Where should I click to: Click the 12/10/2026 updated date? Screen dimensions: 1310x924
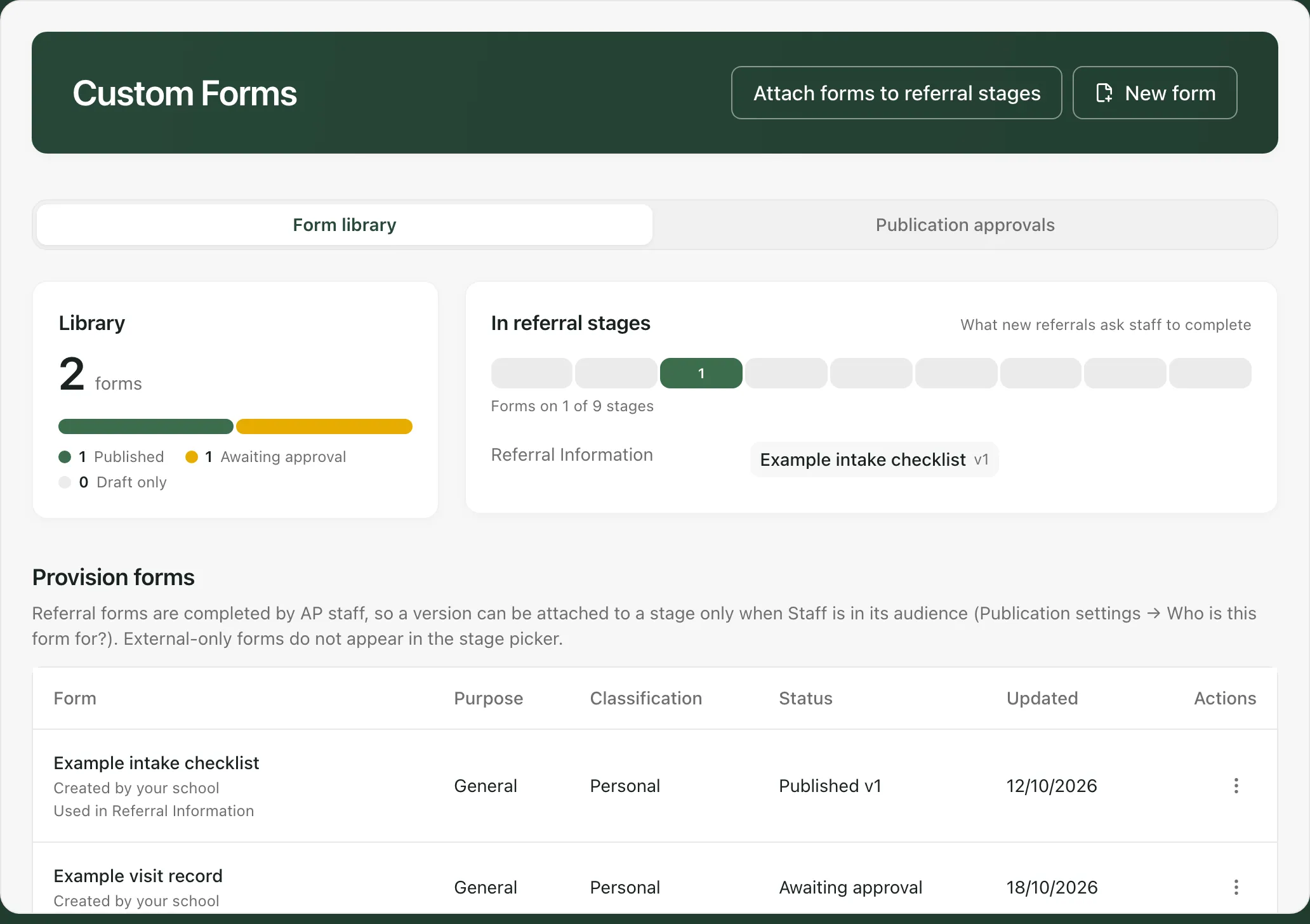(1052, 786)
